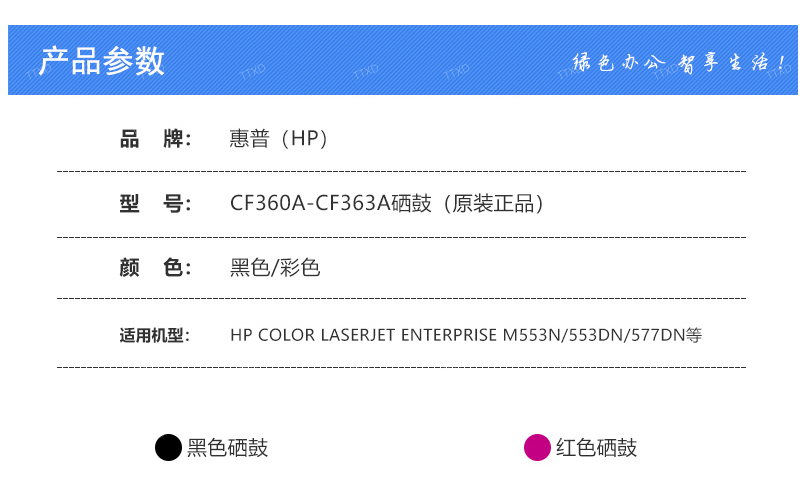Click the 型号 field label
The width and height of the screenshot is (803, 504).
click(155, 203)
